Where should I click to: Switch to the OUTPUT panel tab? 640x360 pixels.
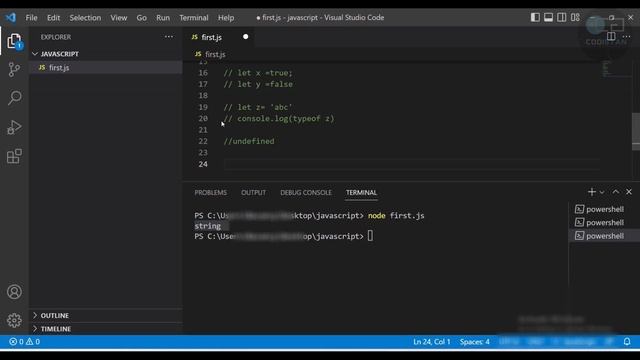(253, 193)
